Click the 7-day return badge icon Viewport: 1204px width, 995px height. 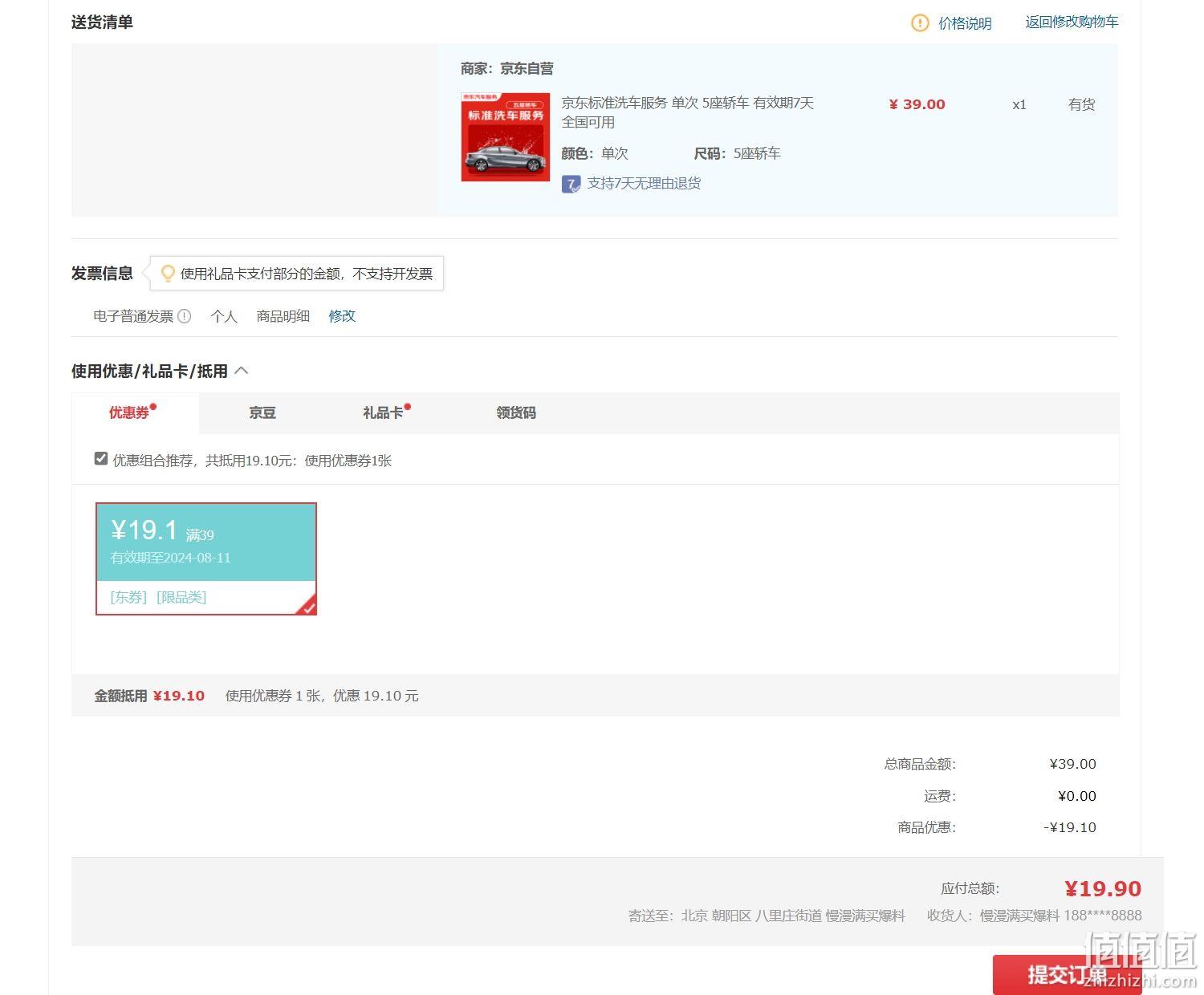coord(571,184)
